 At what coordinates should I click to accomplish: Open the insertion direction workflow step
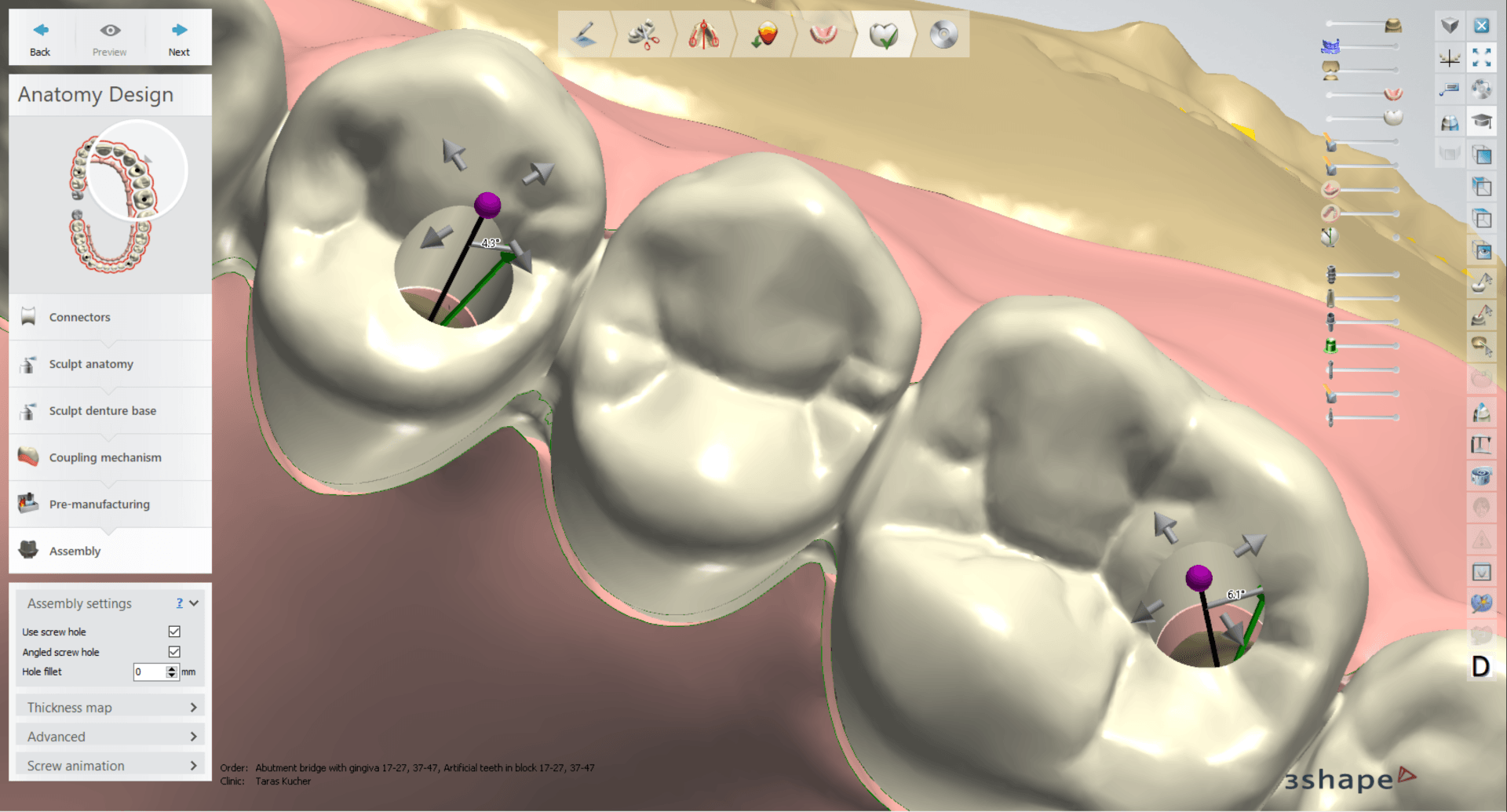(x=704, y=35)
